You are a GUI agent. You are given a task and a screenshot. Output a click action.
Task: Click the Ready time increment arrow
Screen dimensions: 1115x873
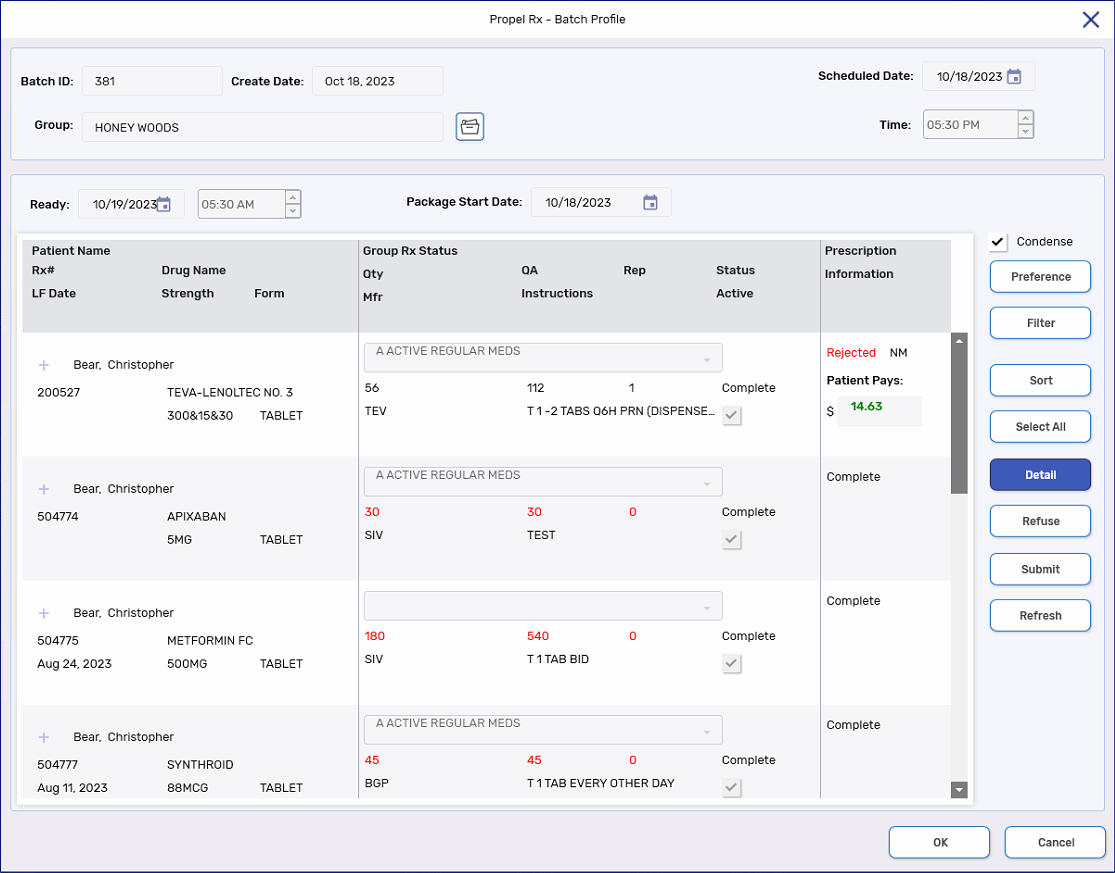click(292, 197)
